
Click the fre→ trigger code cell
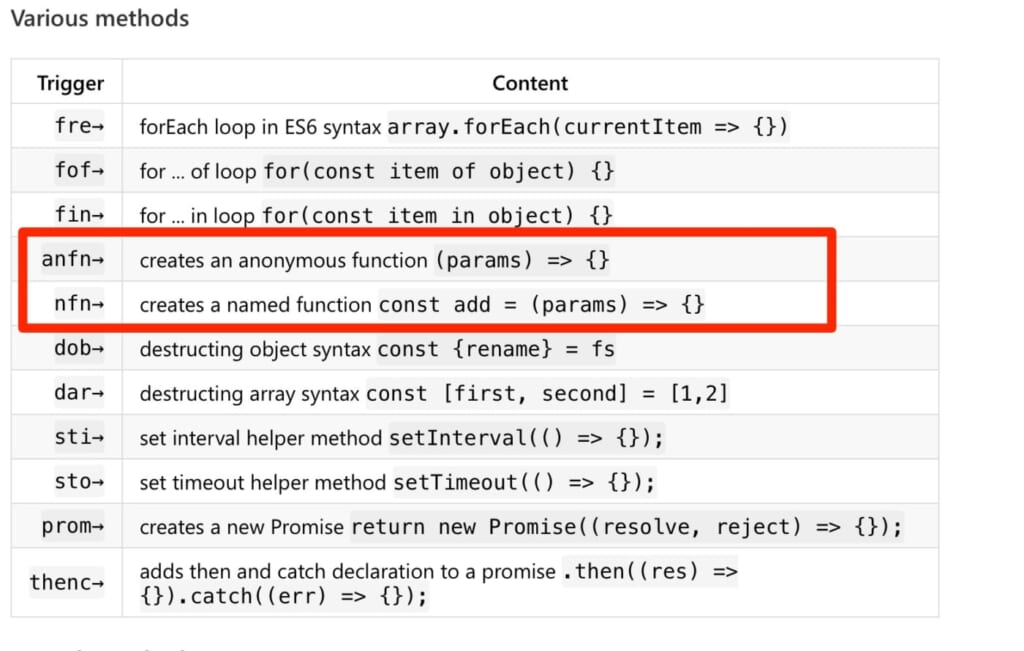(79, 125)
